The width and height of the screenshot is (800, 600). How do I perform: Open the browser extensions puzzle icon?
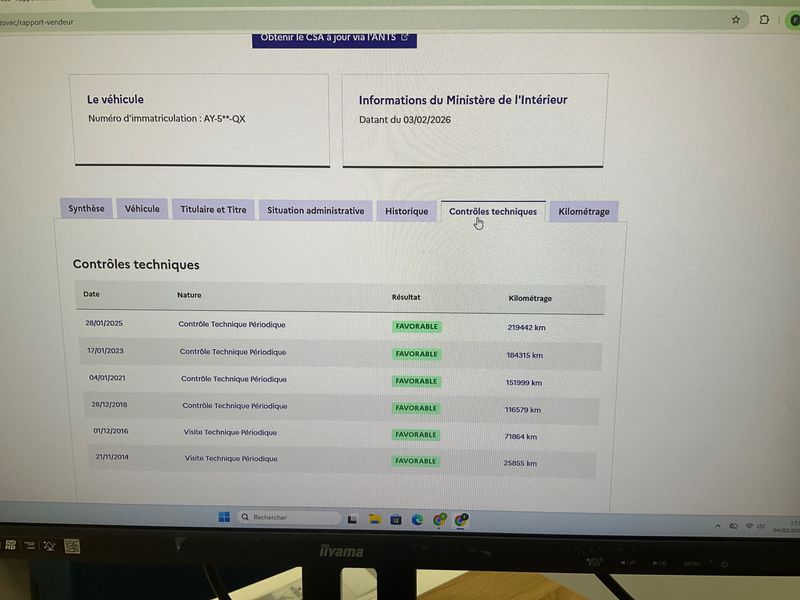(765, 19)
